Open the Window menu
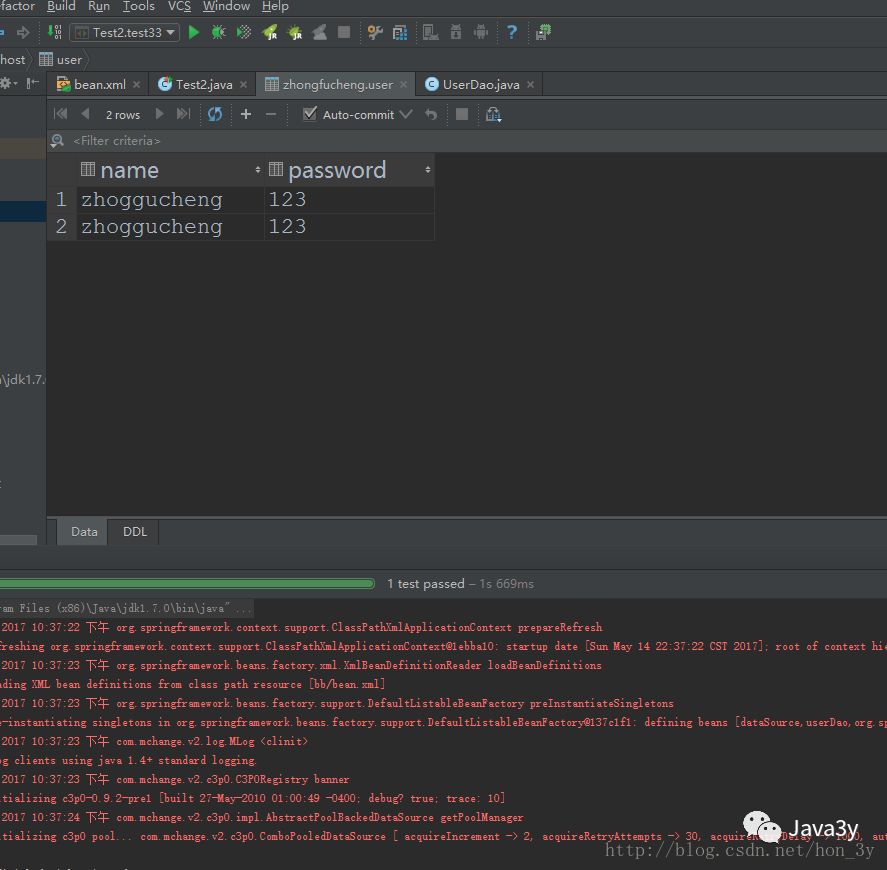The image size is (887, 870). pos(226,6)
